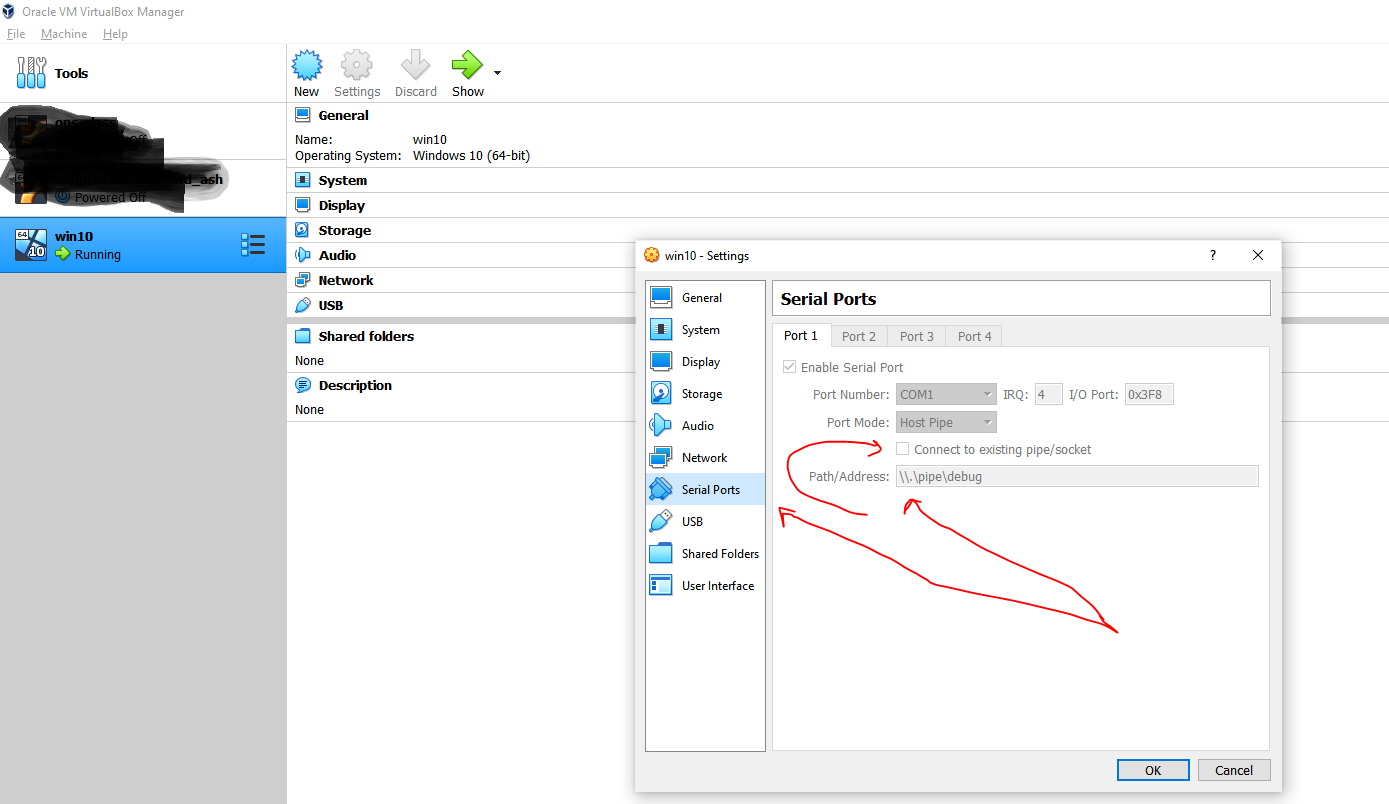The height and width of the screenshot is (804, 1389).
Task: Open the Port Number COM1 dropdown
Action: click(x=946, y=394)
